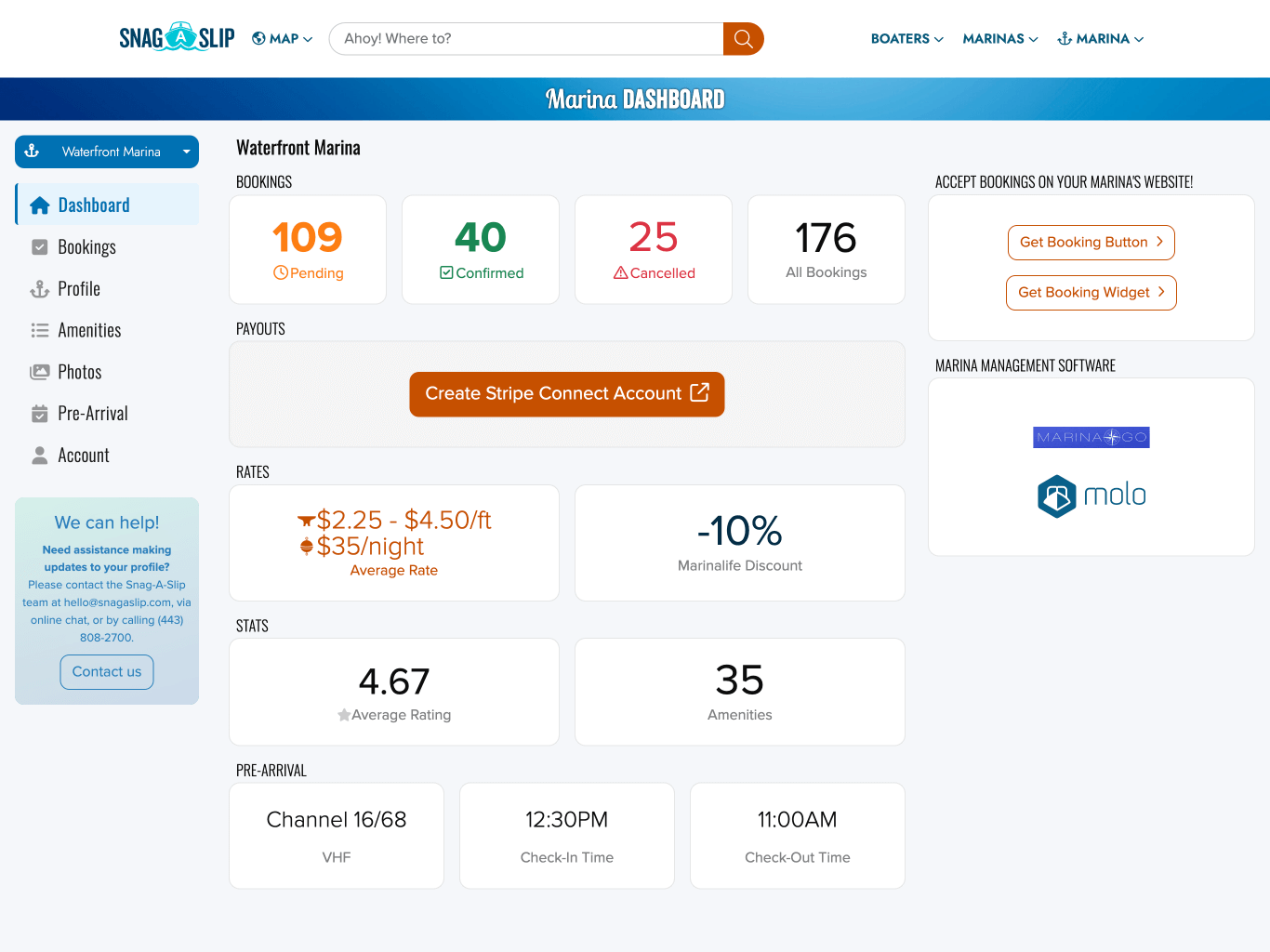The image size is (1270, 952).
Task: Click the orange search magnifier button
Action: click(x=744, y=39)
